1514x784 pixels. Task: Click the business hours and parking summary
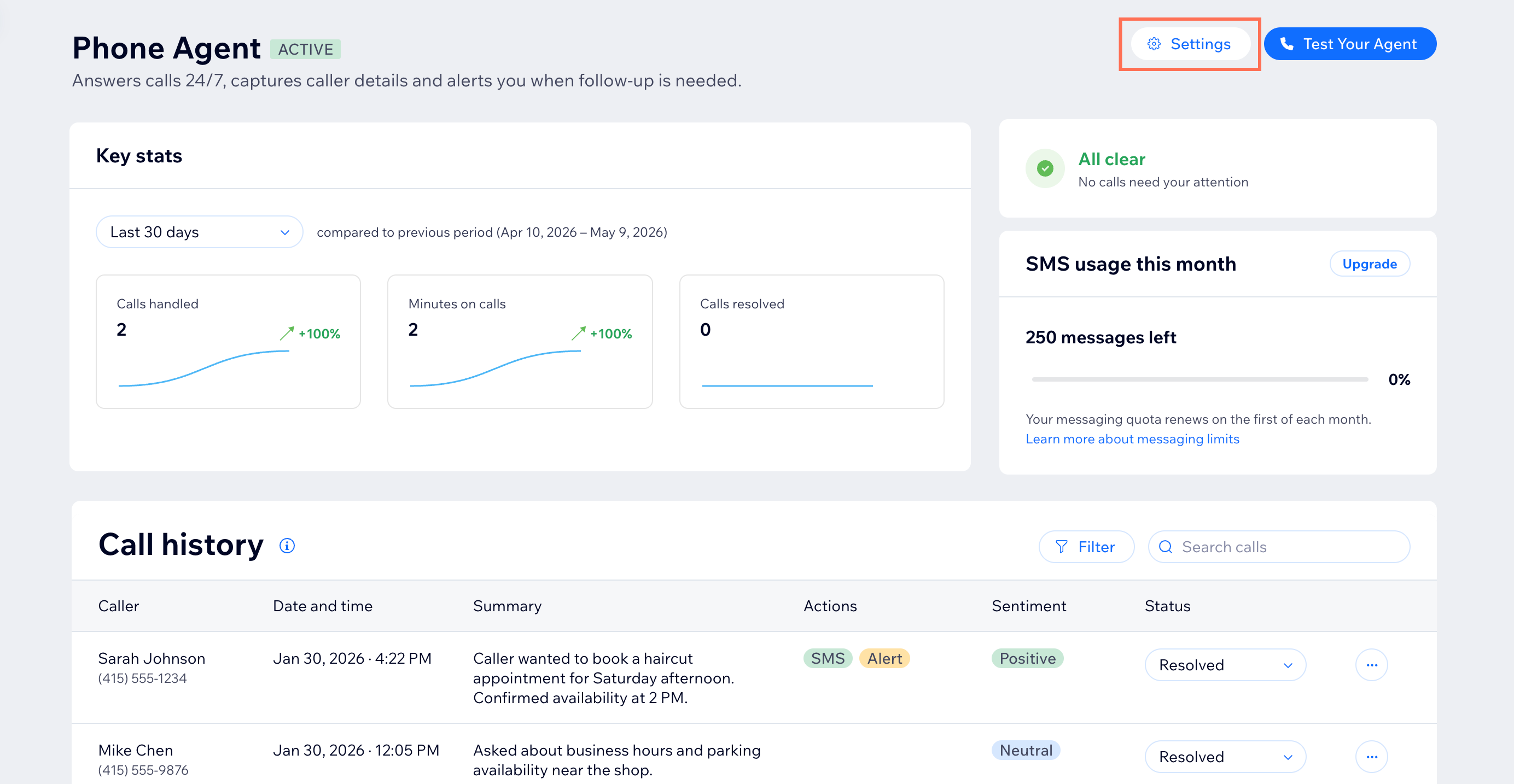click(616, 760)
